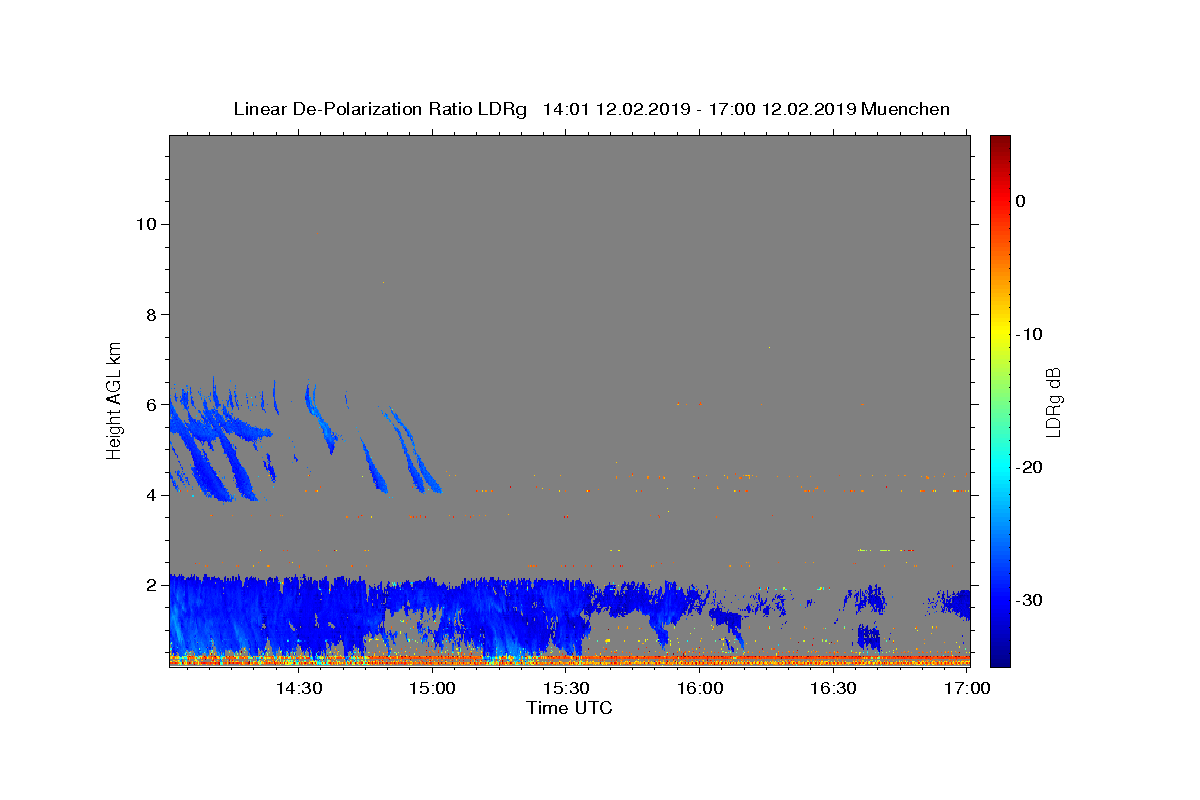Click the colorbar value -20
This screenshot has width=1200, height=800.
point(1030,467)
